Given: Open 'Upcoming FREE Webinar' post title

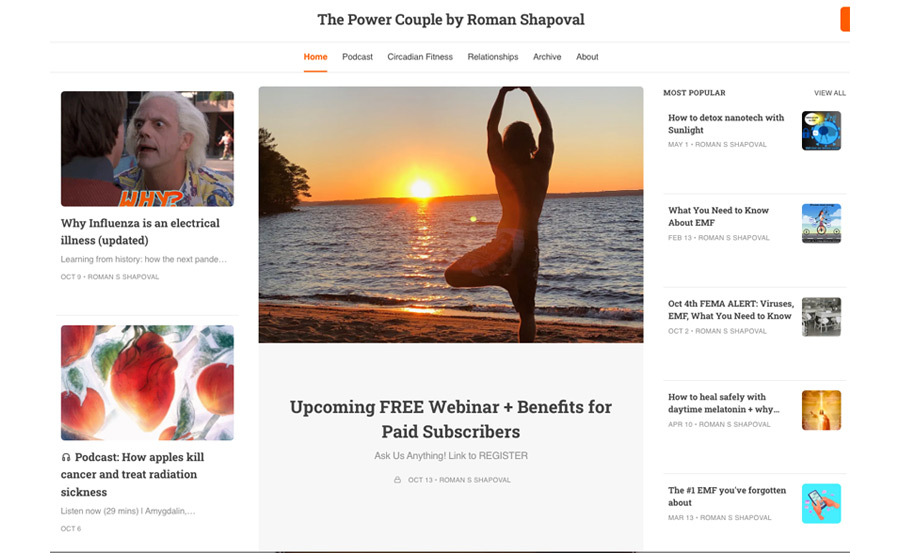Looking at the screenshot, I should [x=451, y=419].
